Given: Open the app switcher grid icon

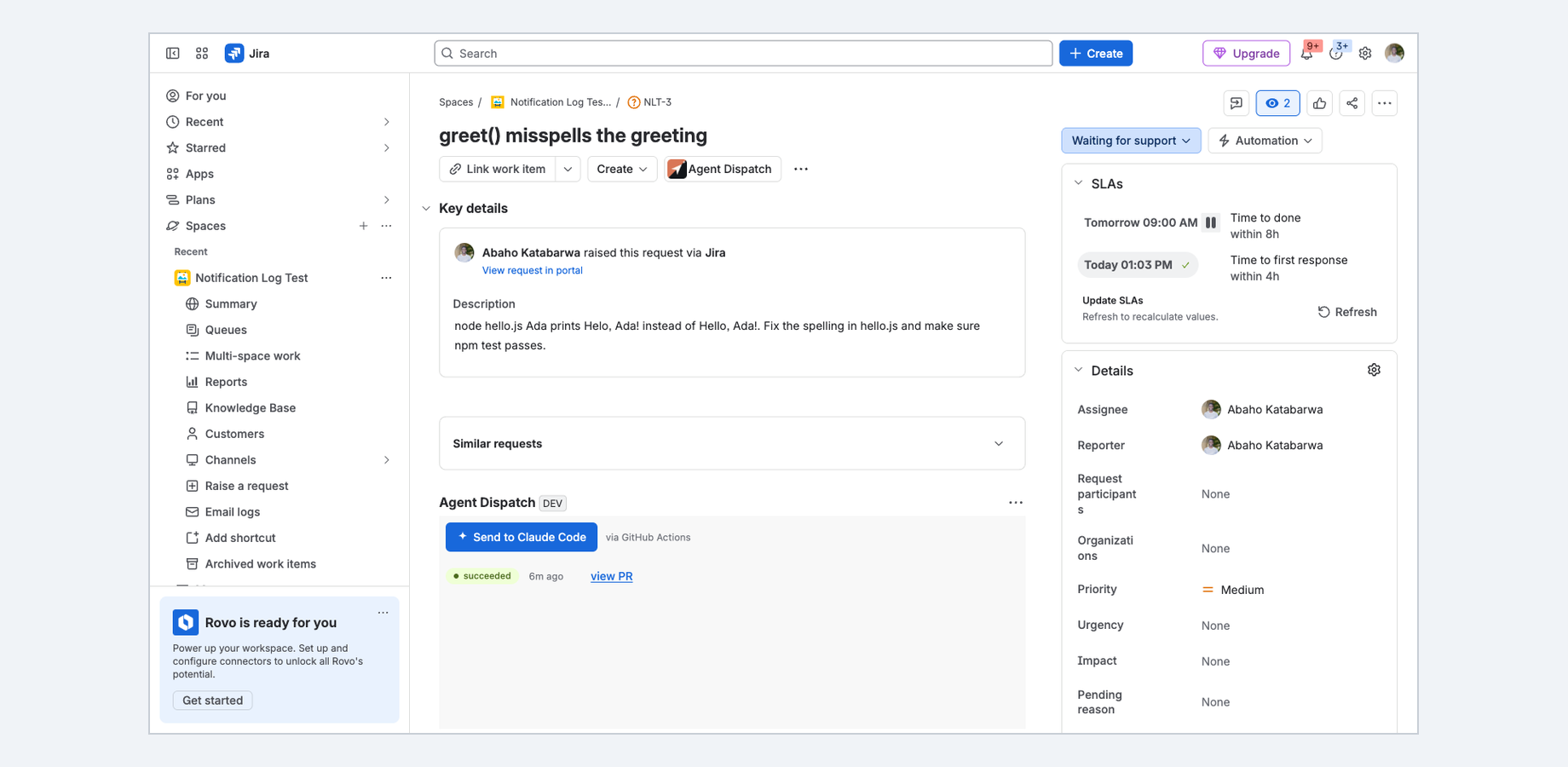Looking at the screenshot, I should click(202, 53).
